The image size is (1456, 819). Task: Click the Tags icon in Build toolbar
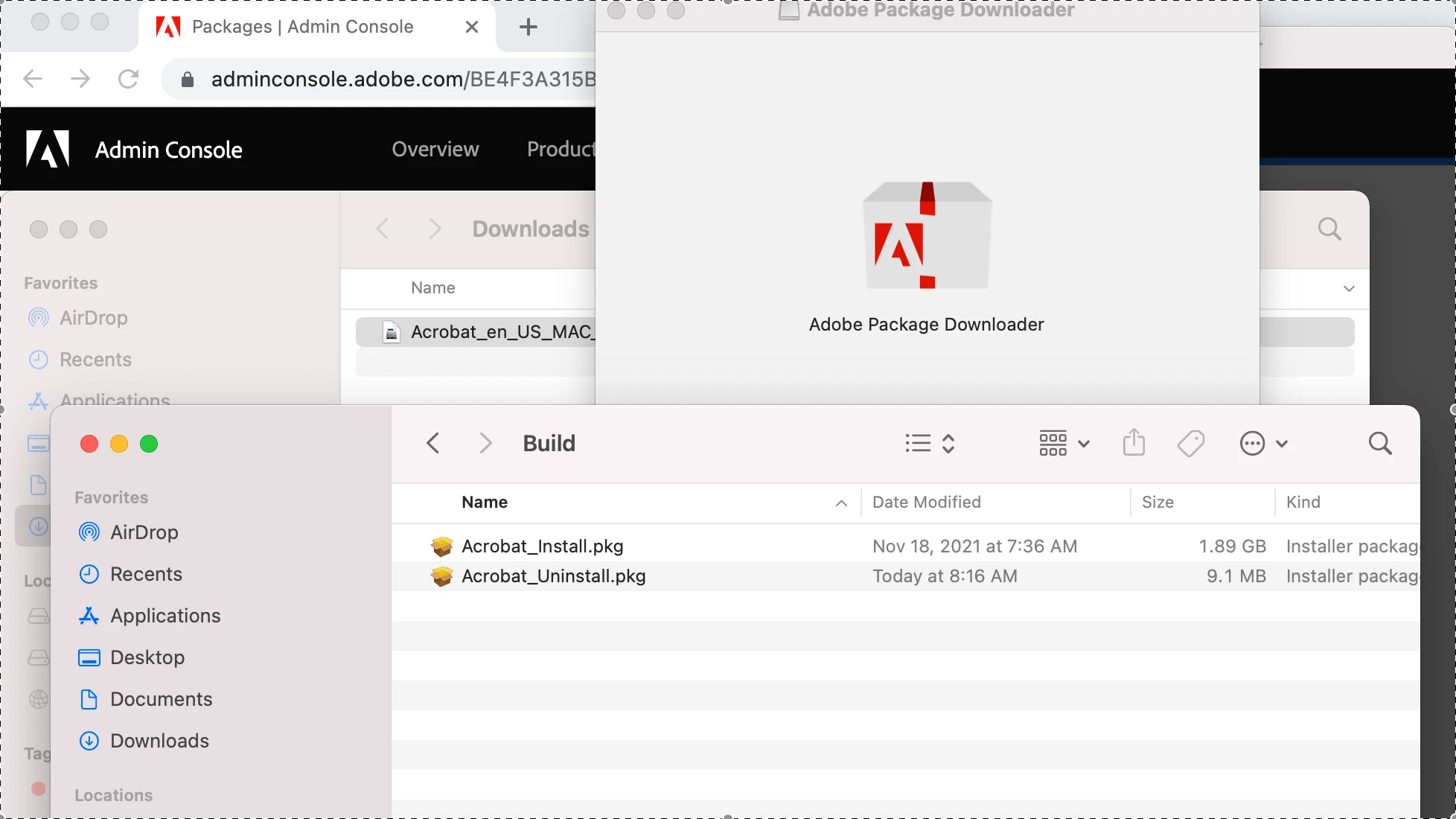1191,444
